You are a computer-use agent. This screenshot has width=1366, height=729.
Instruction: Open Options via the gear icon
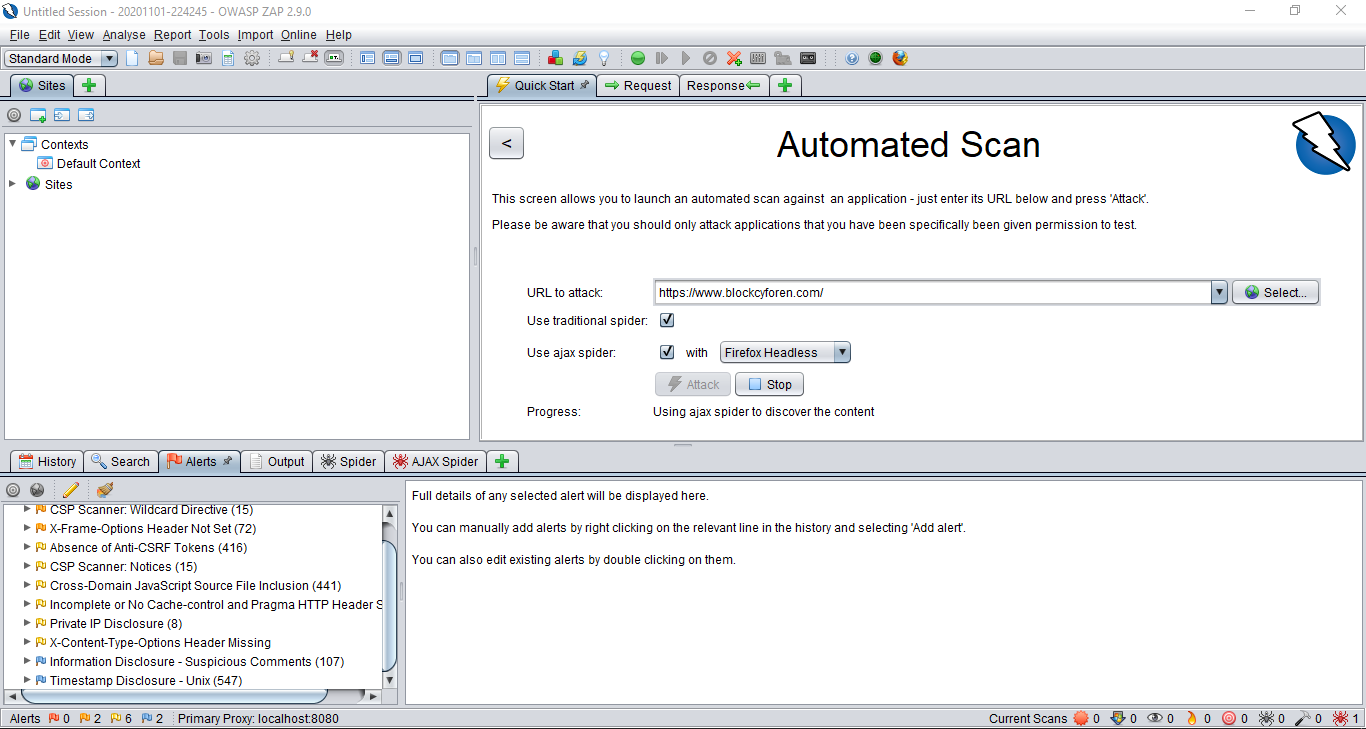click(x=252, y=58)
